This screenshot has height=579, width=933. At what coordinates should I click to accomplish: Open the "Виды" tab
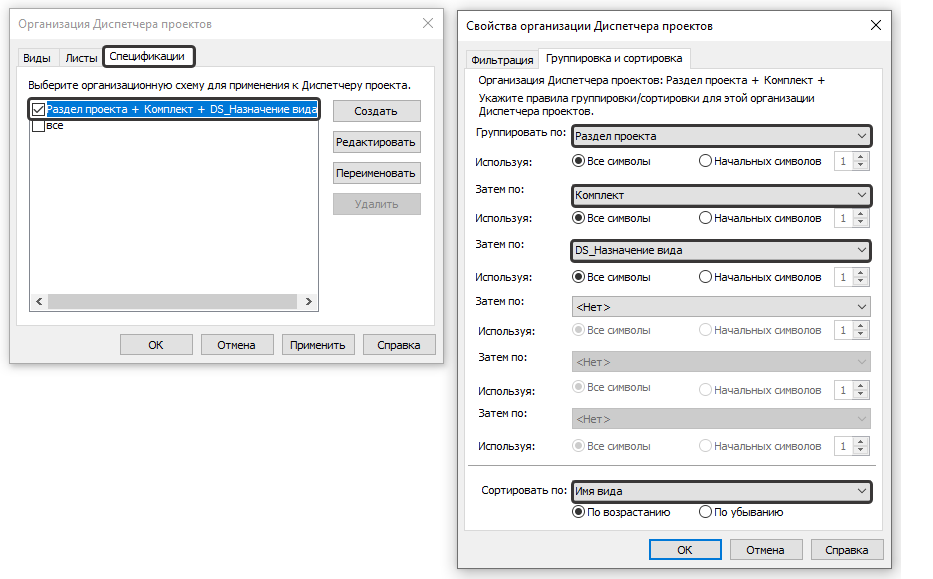[37, 58]
